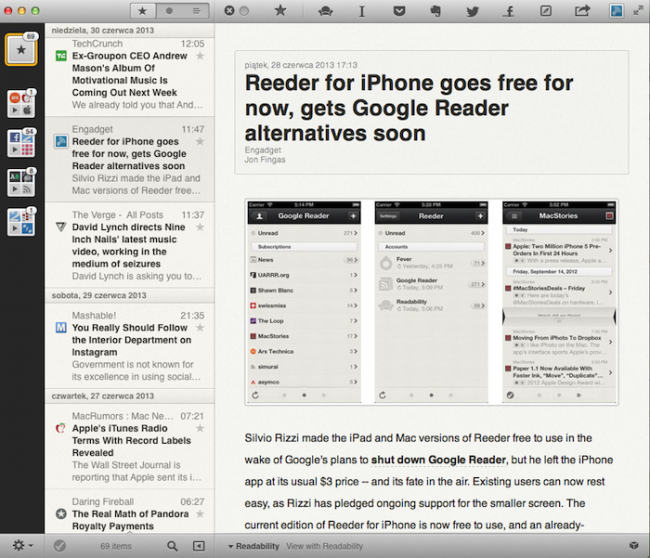The image size is (650, 558).
Task: Open Apple's iTunes Radio Terms article
Action: pos(130,446)
